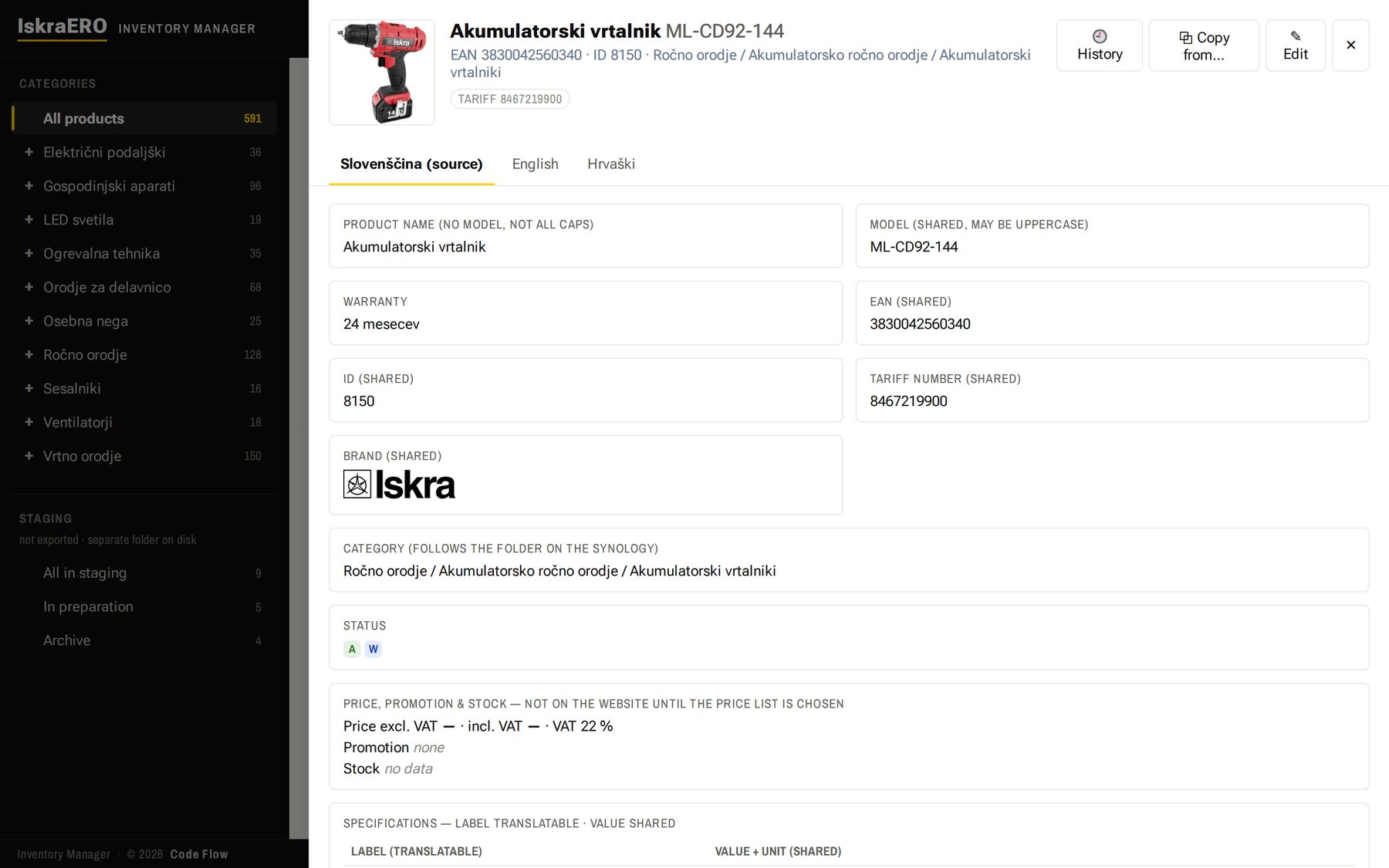Click the blue W status badge
This screenshot has height=868, width=1389.
pos(373,649)
